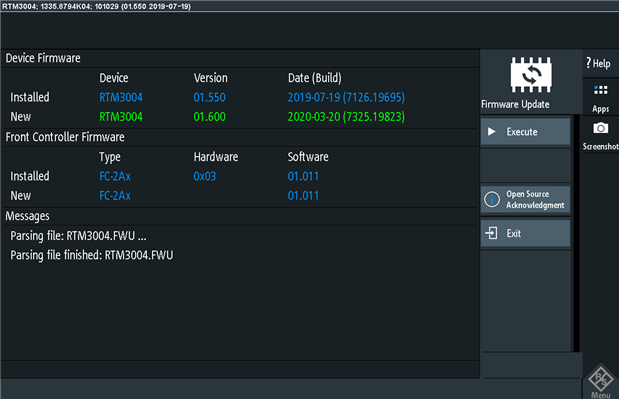Screen dimensions: 619x399
Task: Open the Open Source Acknowledgment button
Action: (x=525, y=199)
